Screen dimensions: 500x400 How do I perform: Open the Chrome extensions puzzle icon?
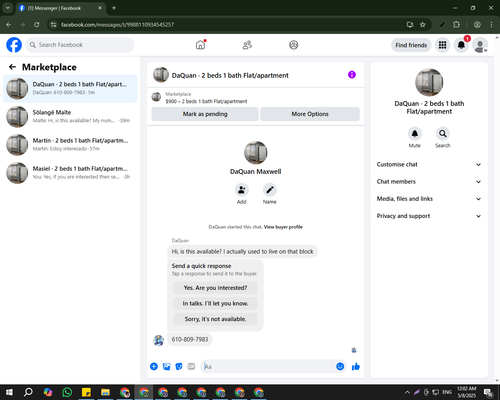click(x=456, y=25)
